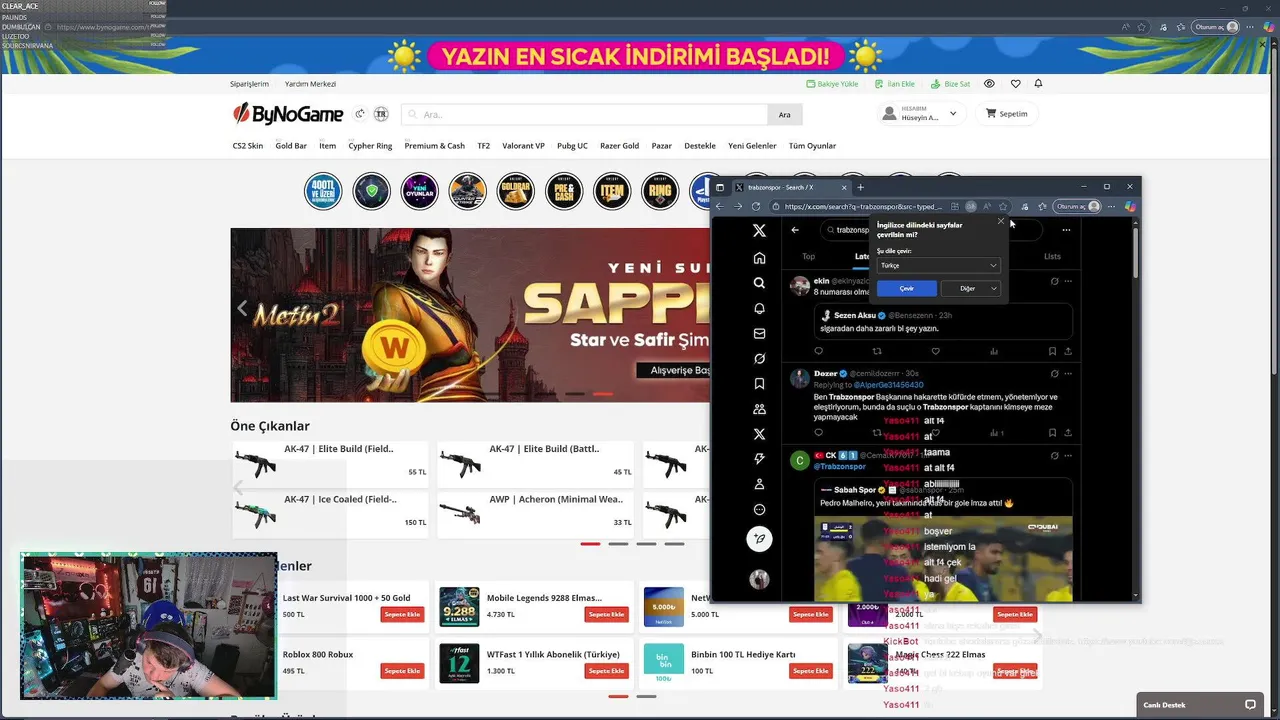Viewport: 1280px width, 720px height.
Task: Open X search three-dots options menu
Action: coord(1066,230)
